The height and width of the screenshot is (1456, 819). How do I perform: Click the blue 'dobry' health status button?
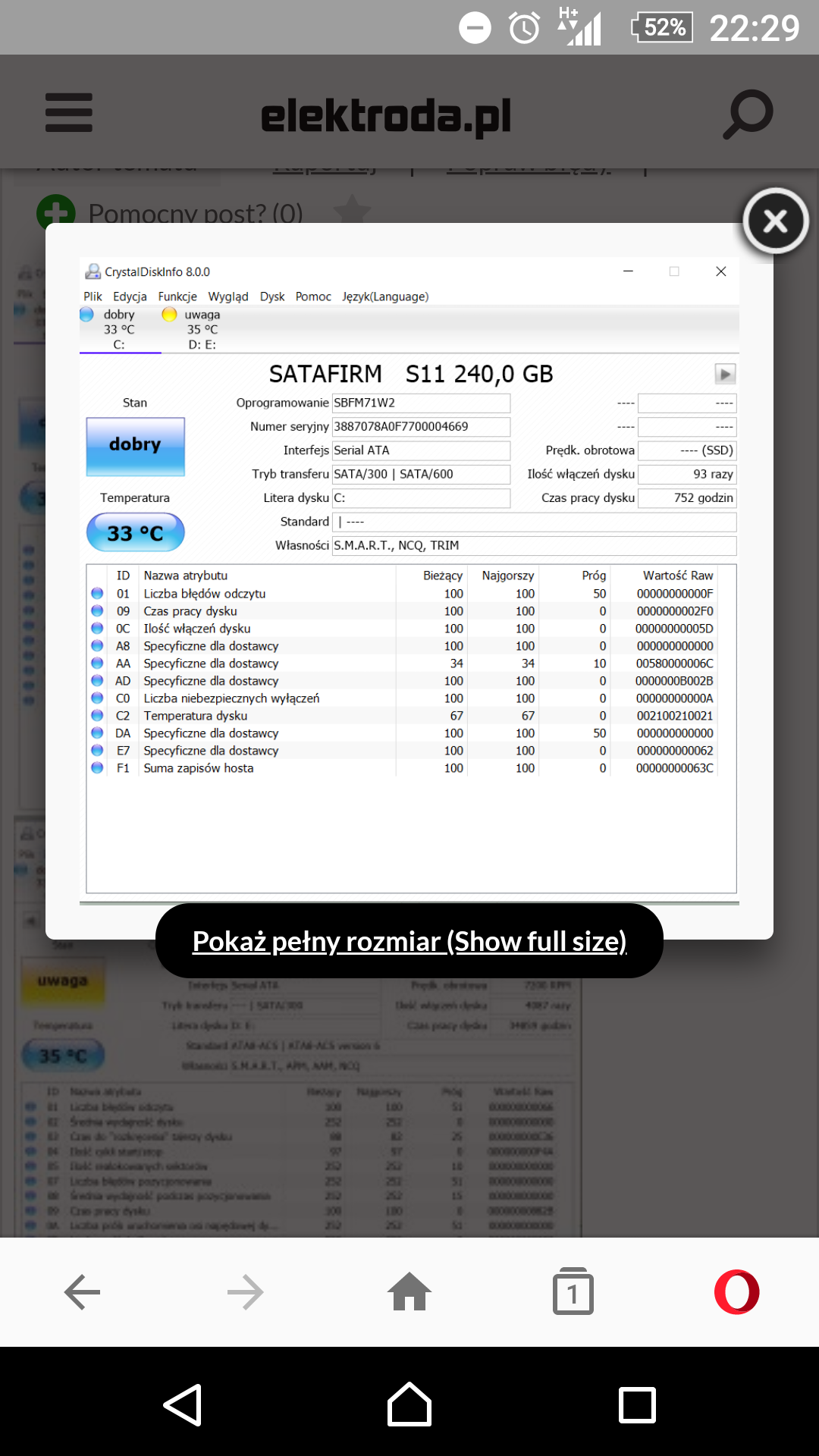click(x=136, y=447)
